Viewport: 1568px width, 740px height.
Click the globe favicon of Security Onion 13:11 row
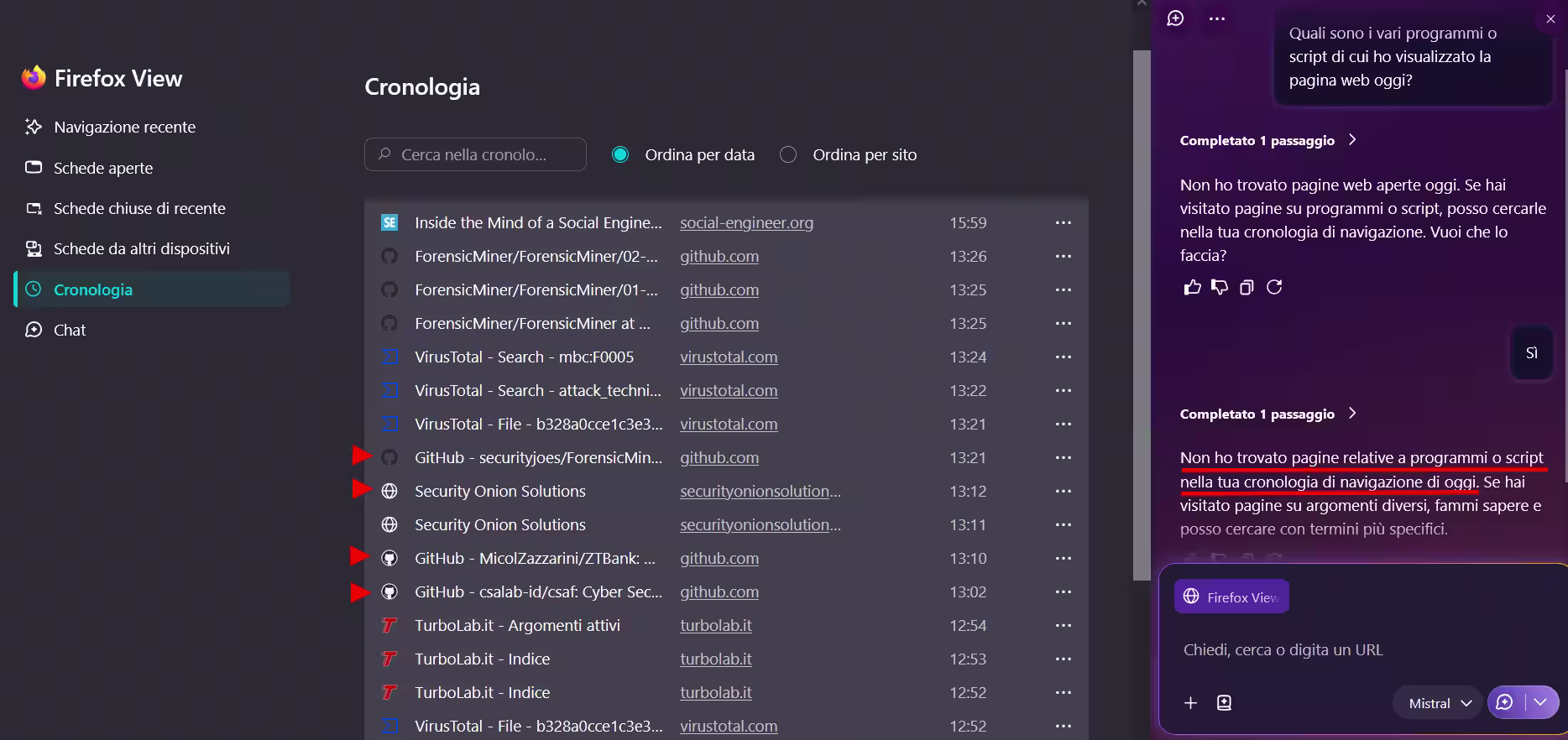tap(389, 524)
